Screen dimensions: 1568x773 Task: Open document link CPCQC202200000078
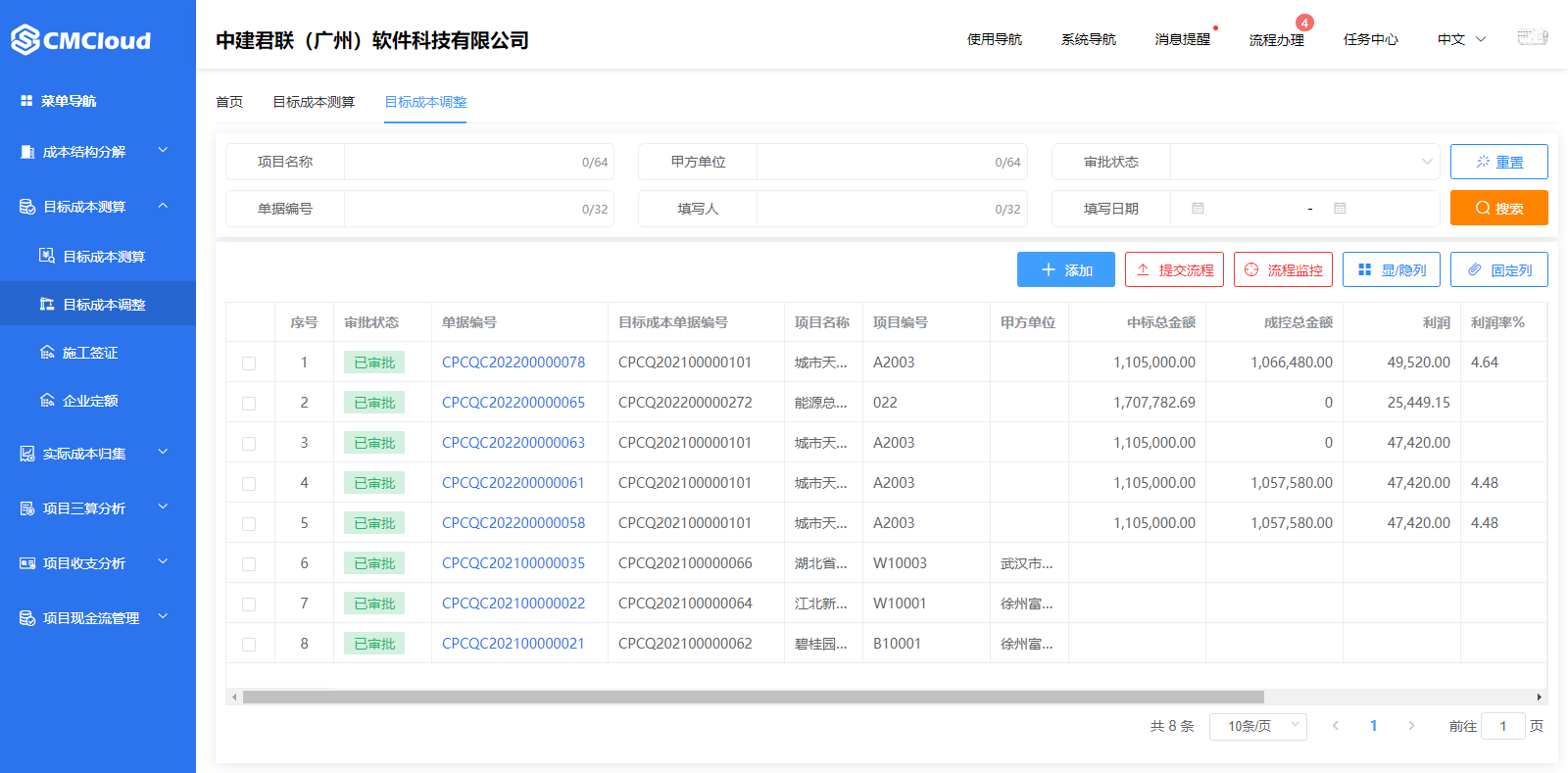514,362
